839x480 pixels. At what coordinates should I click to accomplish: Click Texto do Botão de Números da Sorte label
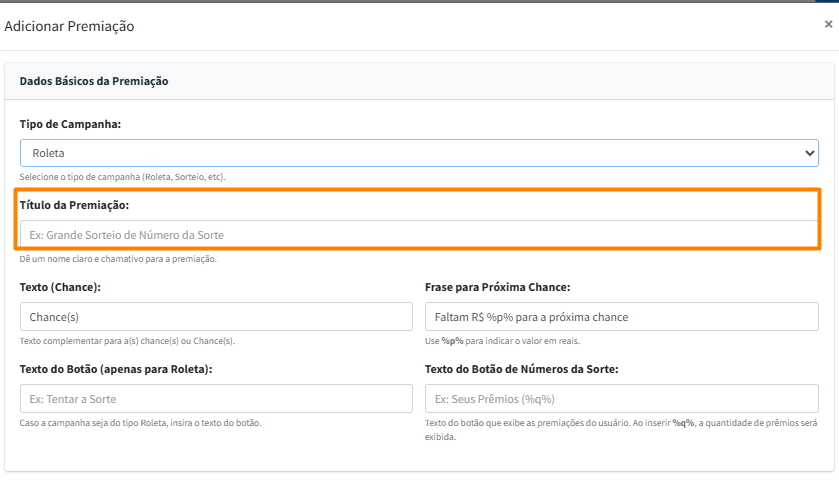point(522,369)
